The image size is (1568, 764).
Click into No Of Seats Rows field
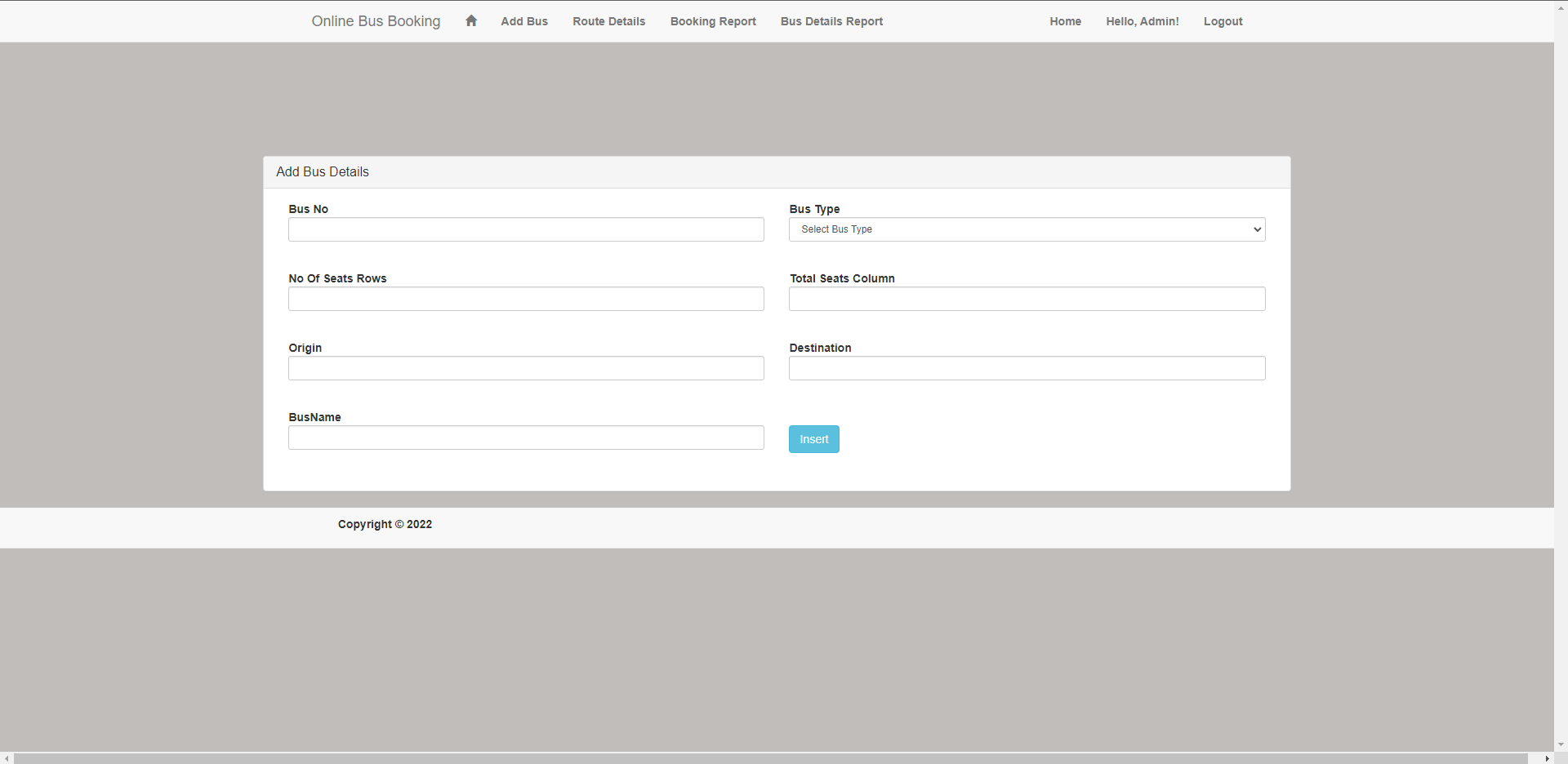526,299
